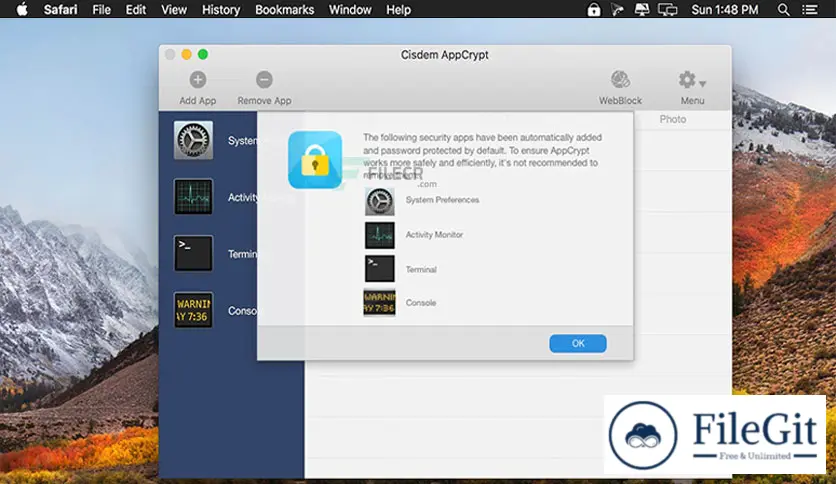Select Terminal icon in sidebar
This screenshot has width=836, height=484.
[x=193, y=253]
